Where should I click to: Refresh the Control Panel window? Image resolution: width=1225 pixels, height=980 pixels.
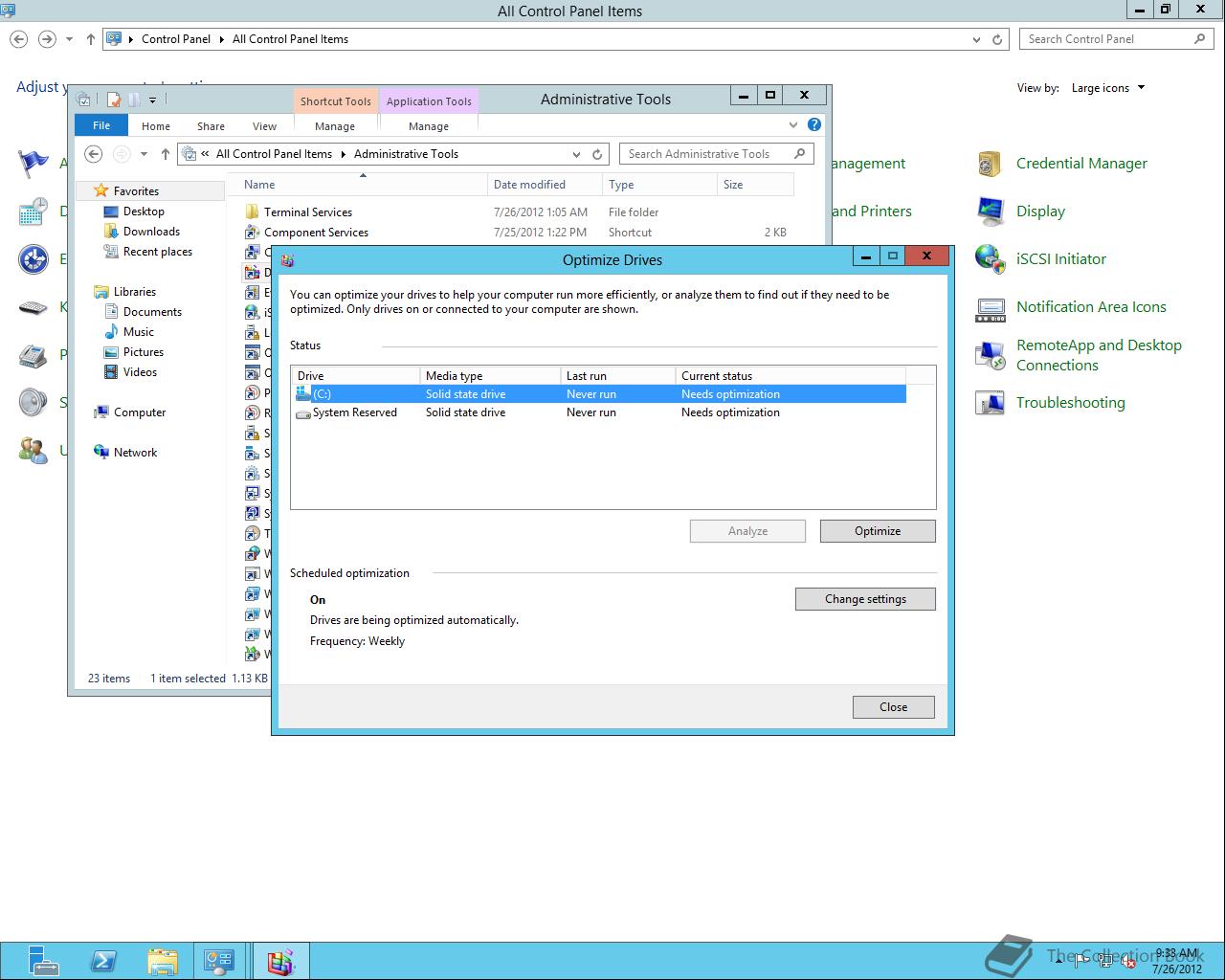coord(997,39)
